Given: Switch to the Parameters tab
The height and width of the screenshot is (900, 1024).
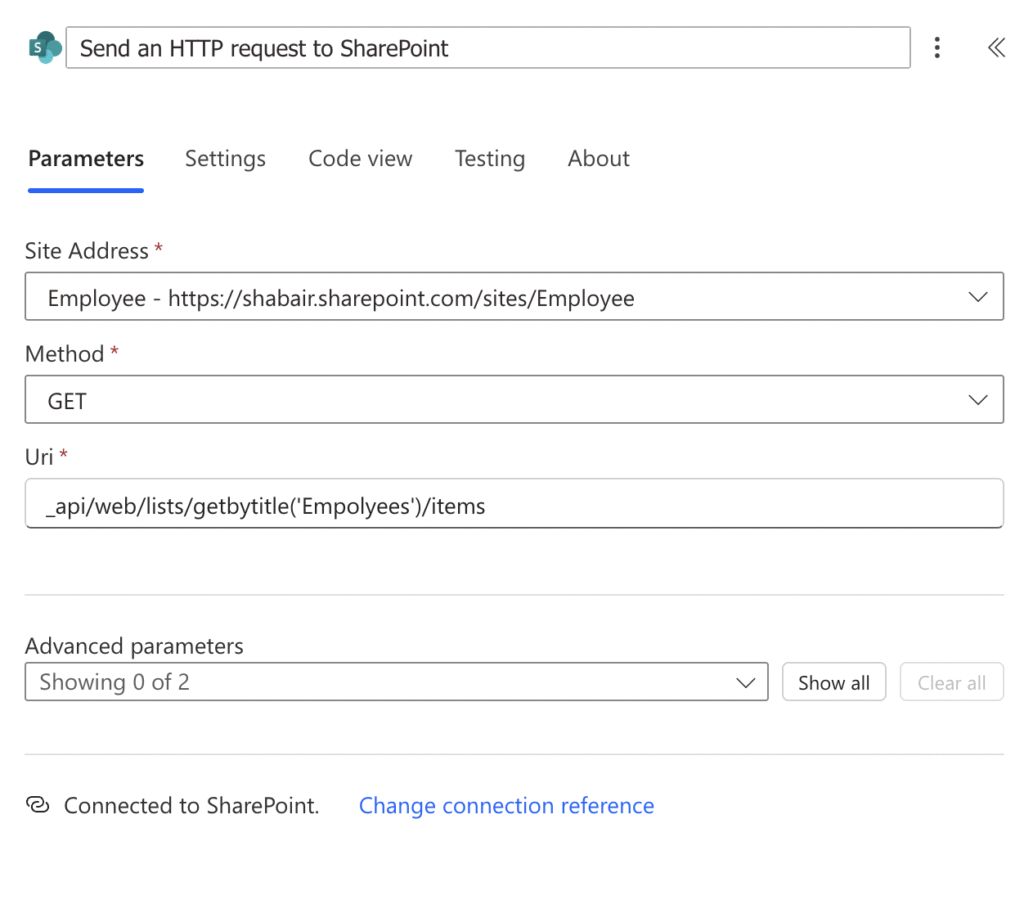Looking at the screenshot, I should pos(86,158).
